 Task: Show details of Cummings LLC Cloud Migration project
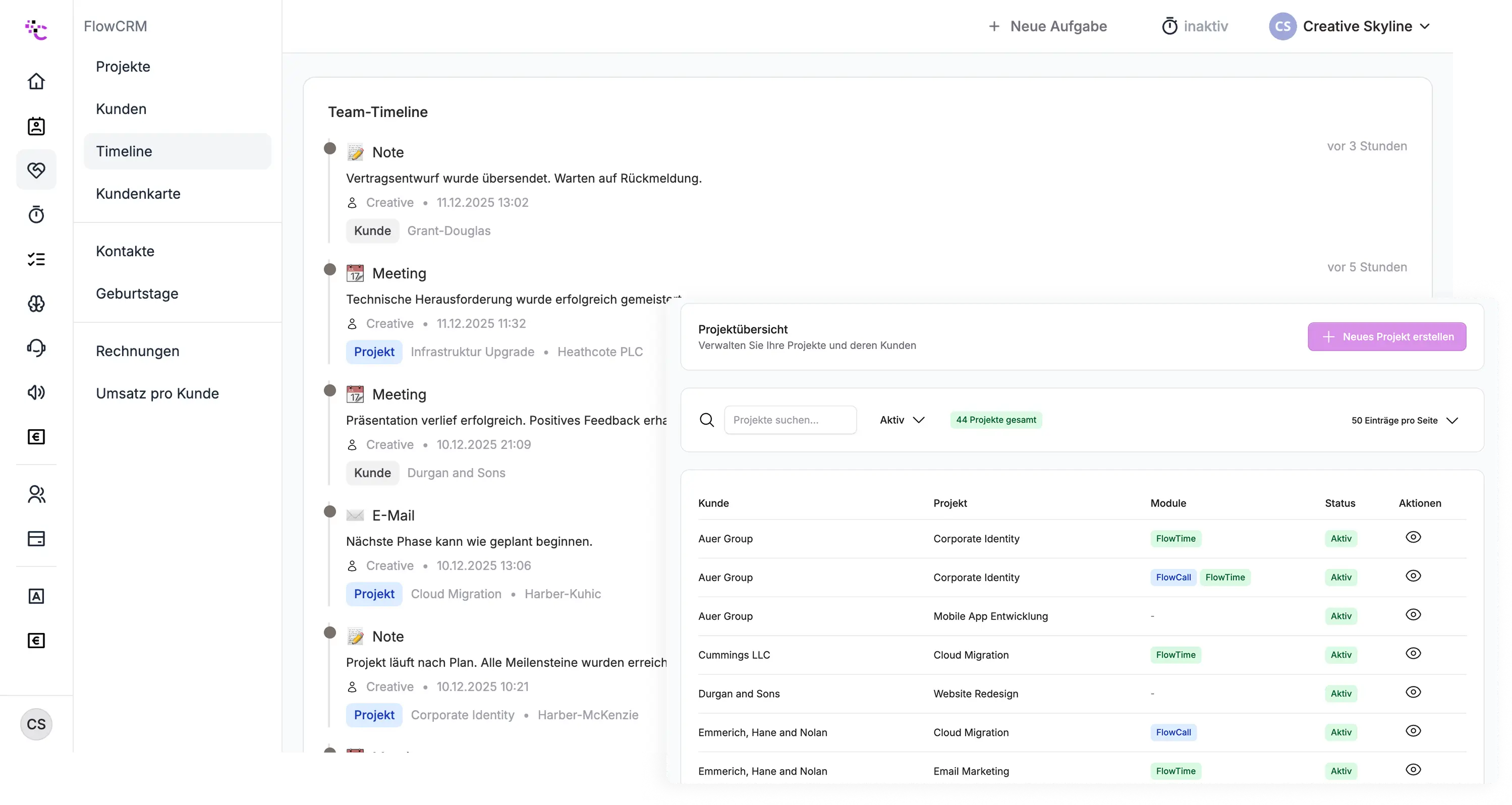(x=1414, y=653)
